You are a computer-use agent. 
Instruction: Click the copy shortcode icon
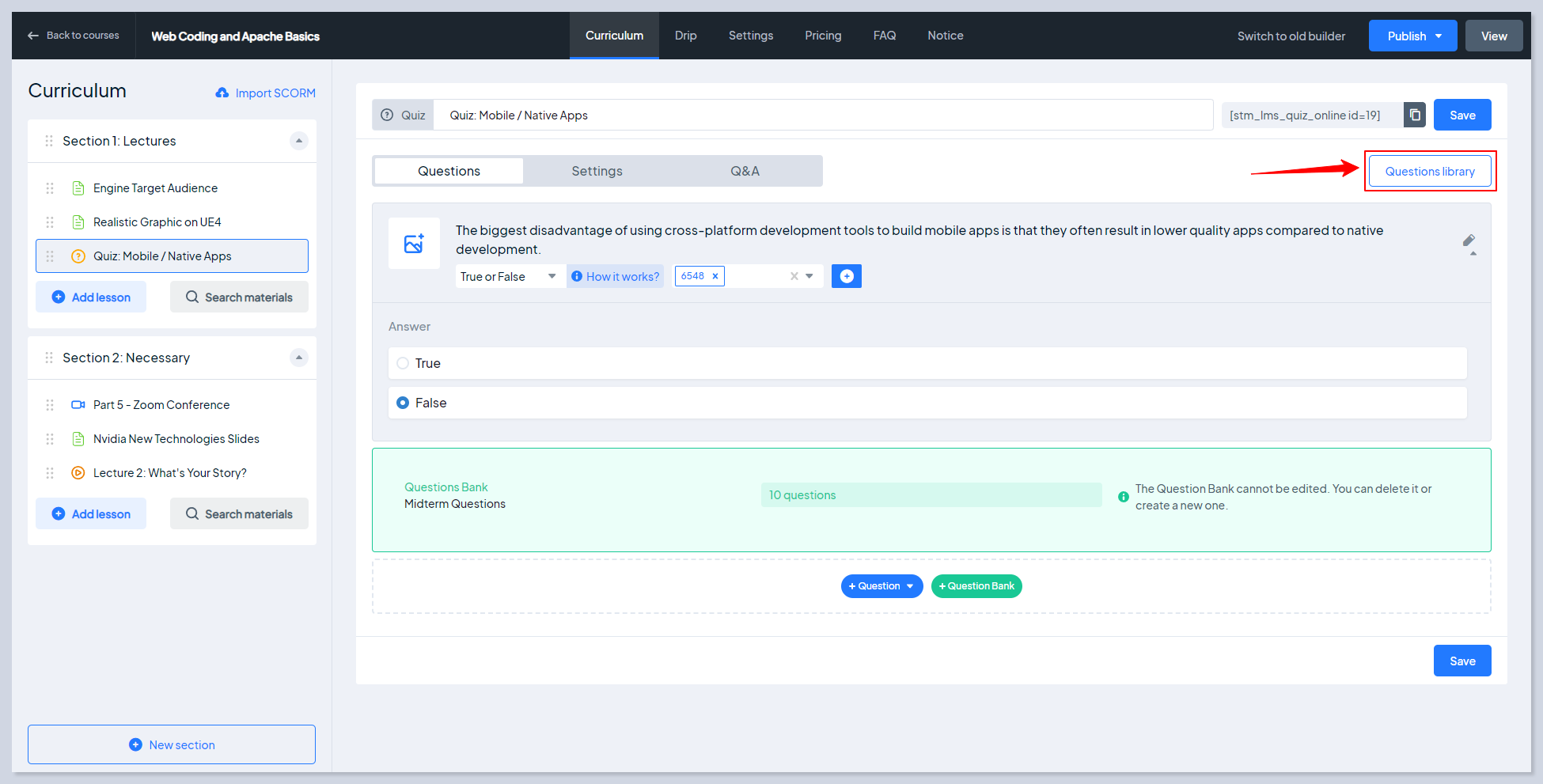(x=1414, y=116)
